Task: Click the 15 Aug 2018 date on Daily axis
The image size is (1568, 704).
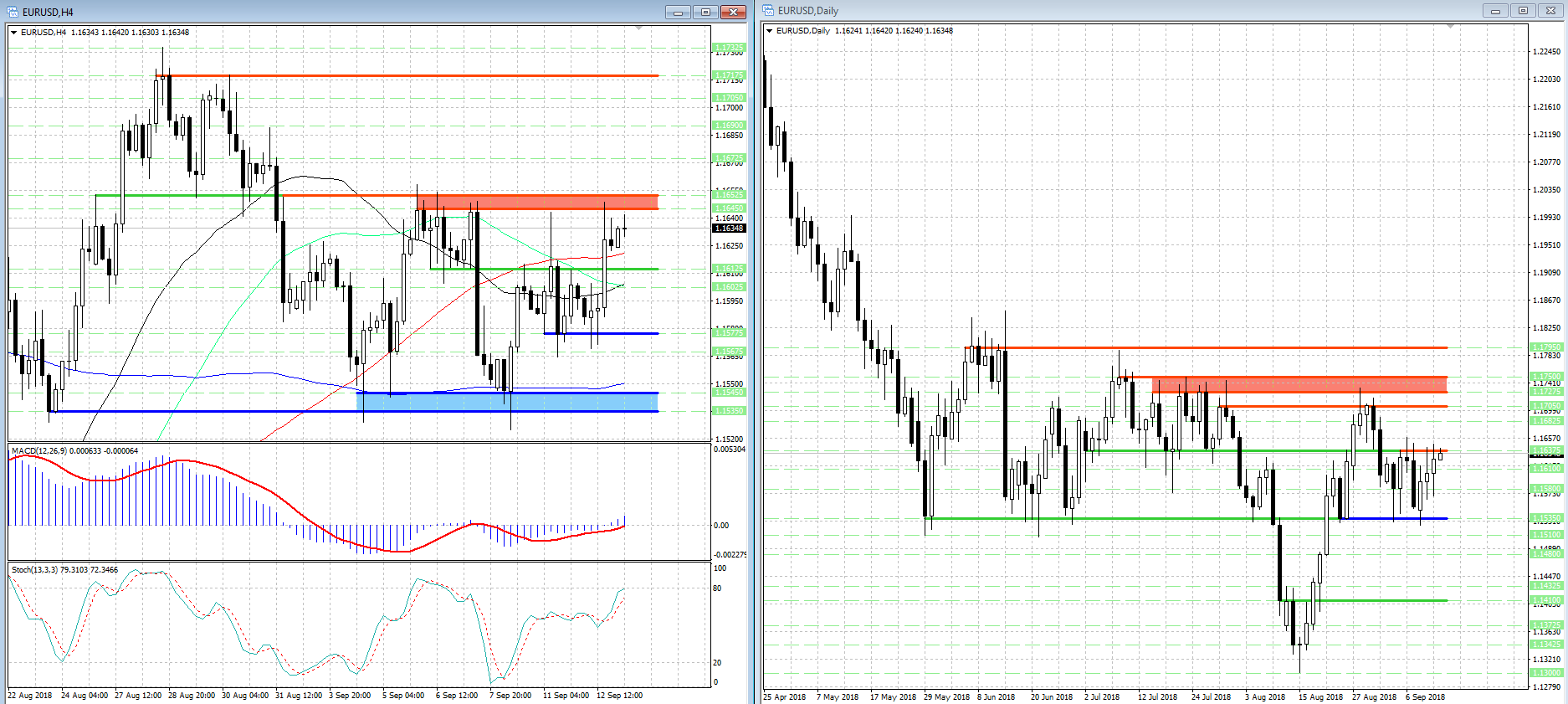Action: (1320, 697)
